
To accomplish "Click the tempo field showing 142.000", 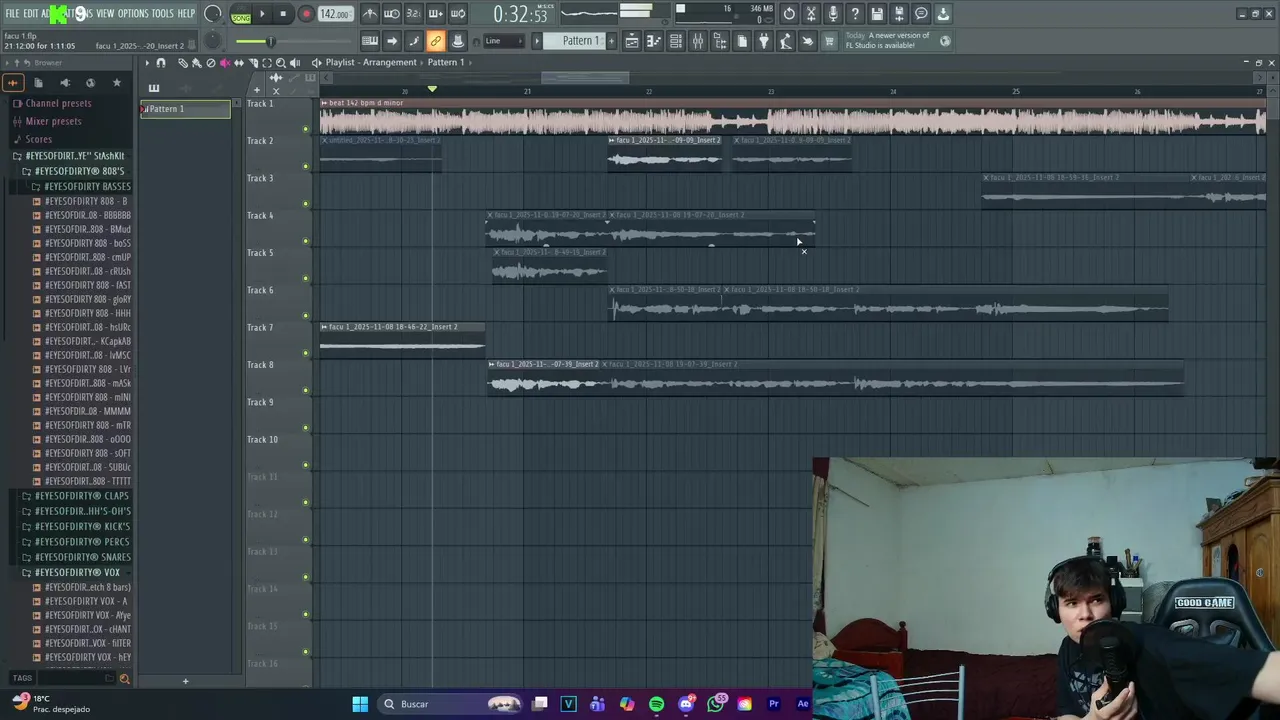I will 335,14.
